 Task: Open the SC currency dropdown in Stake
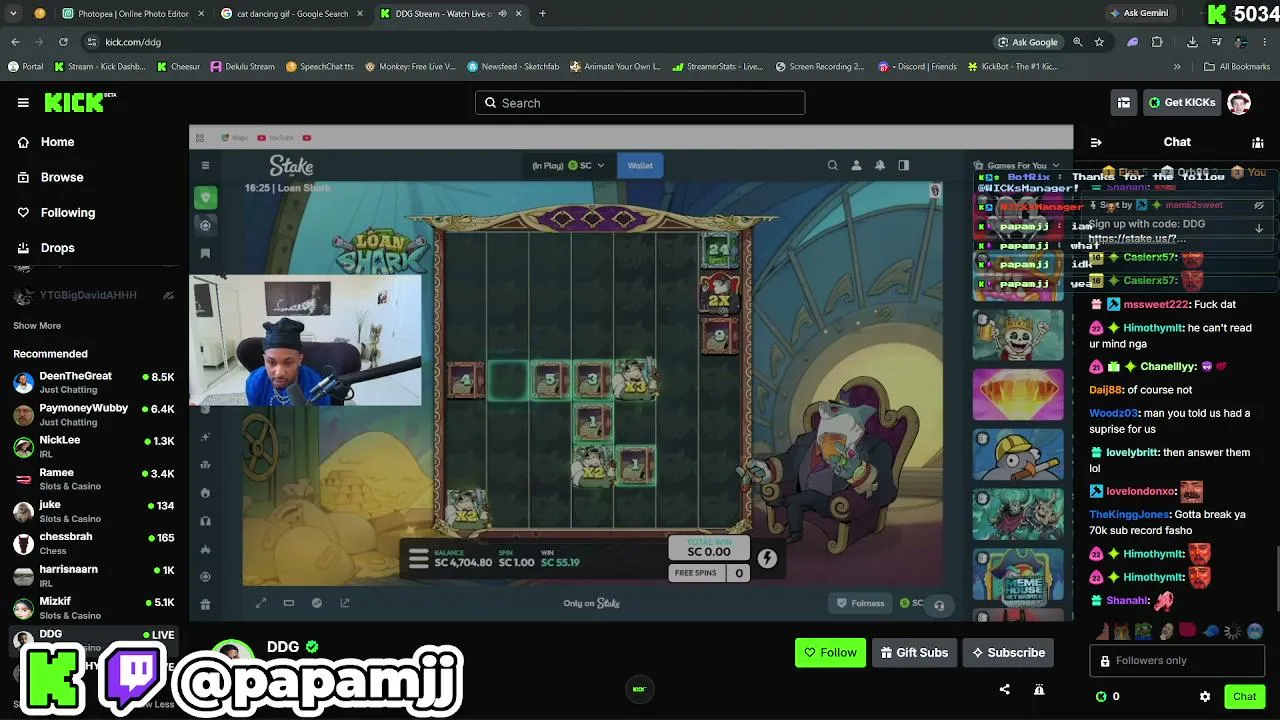[587, 165]
